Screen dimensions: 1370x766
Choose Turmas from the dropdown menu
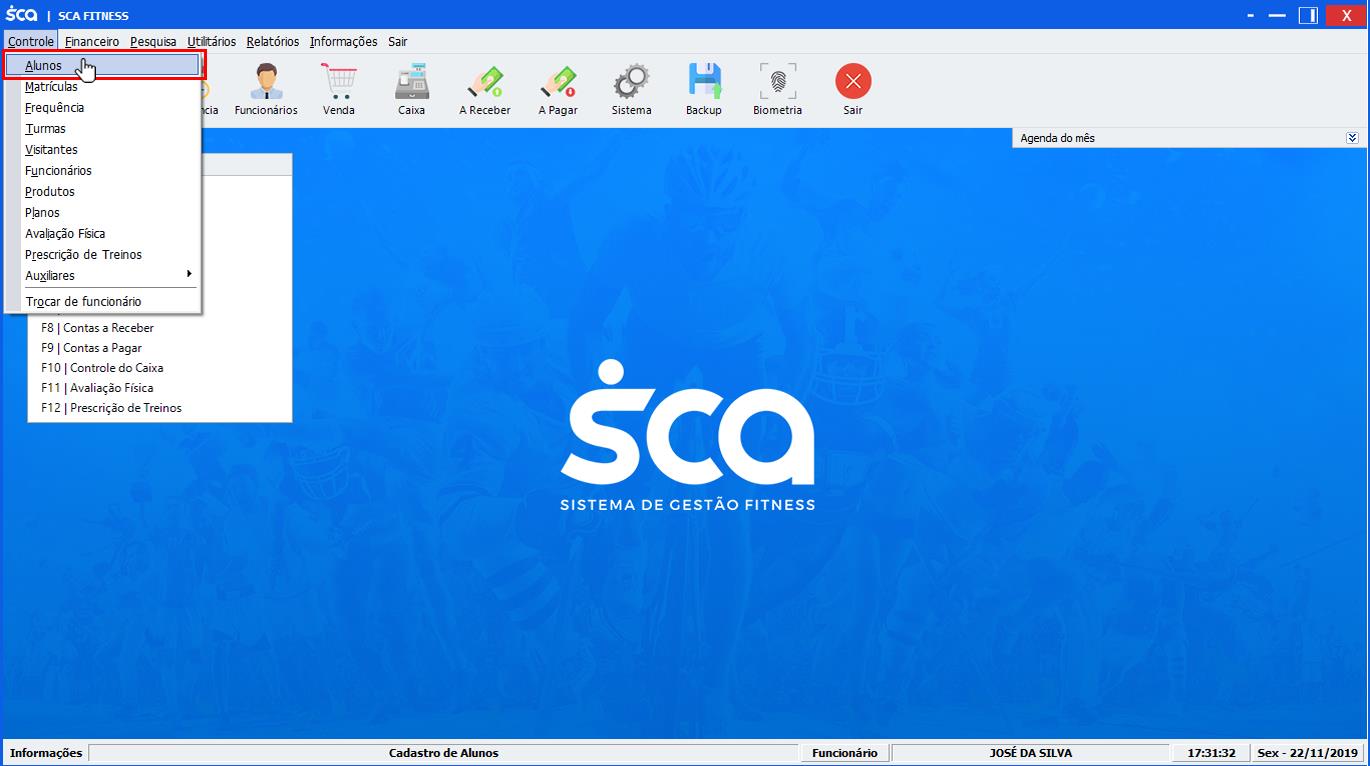pos(110,129)
